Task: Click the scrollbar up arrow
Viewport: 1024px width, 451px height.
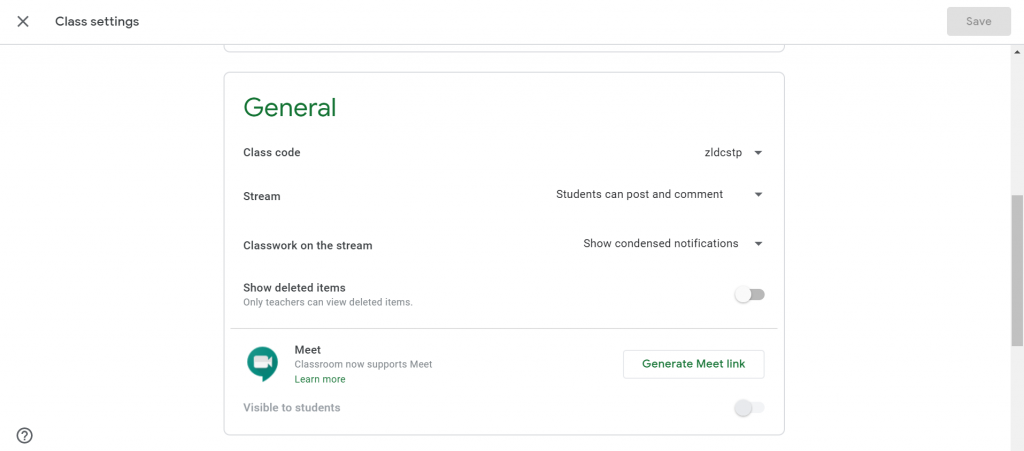Action: pos(1017,52)
